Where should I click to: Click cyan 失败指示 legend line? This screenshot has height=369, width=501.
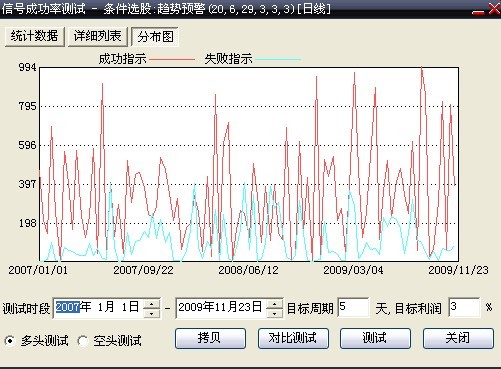click(x=278, y=59)
